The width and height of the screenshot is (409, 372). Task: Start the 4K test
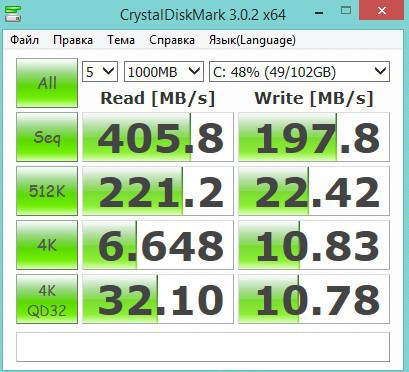[47, 245]
